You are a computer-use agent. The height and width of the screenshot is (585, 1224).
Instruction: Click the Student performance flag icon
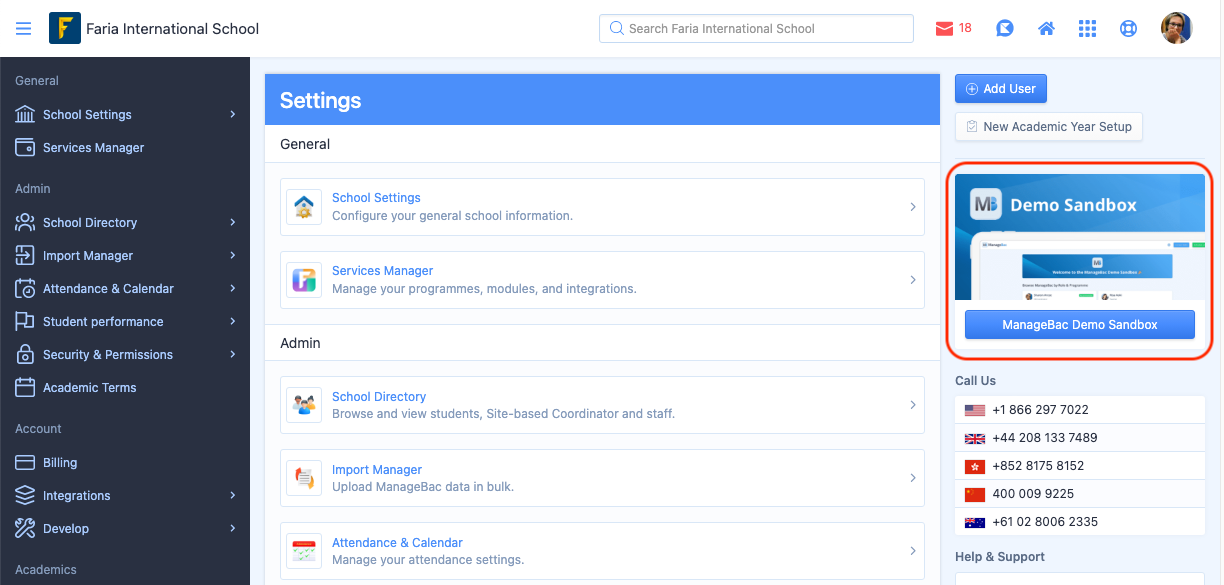tap(25, 321)
